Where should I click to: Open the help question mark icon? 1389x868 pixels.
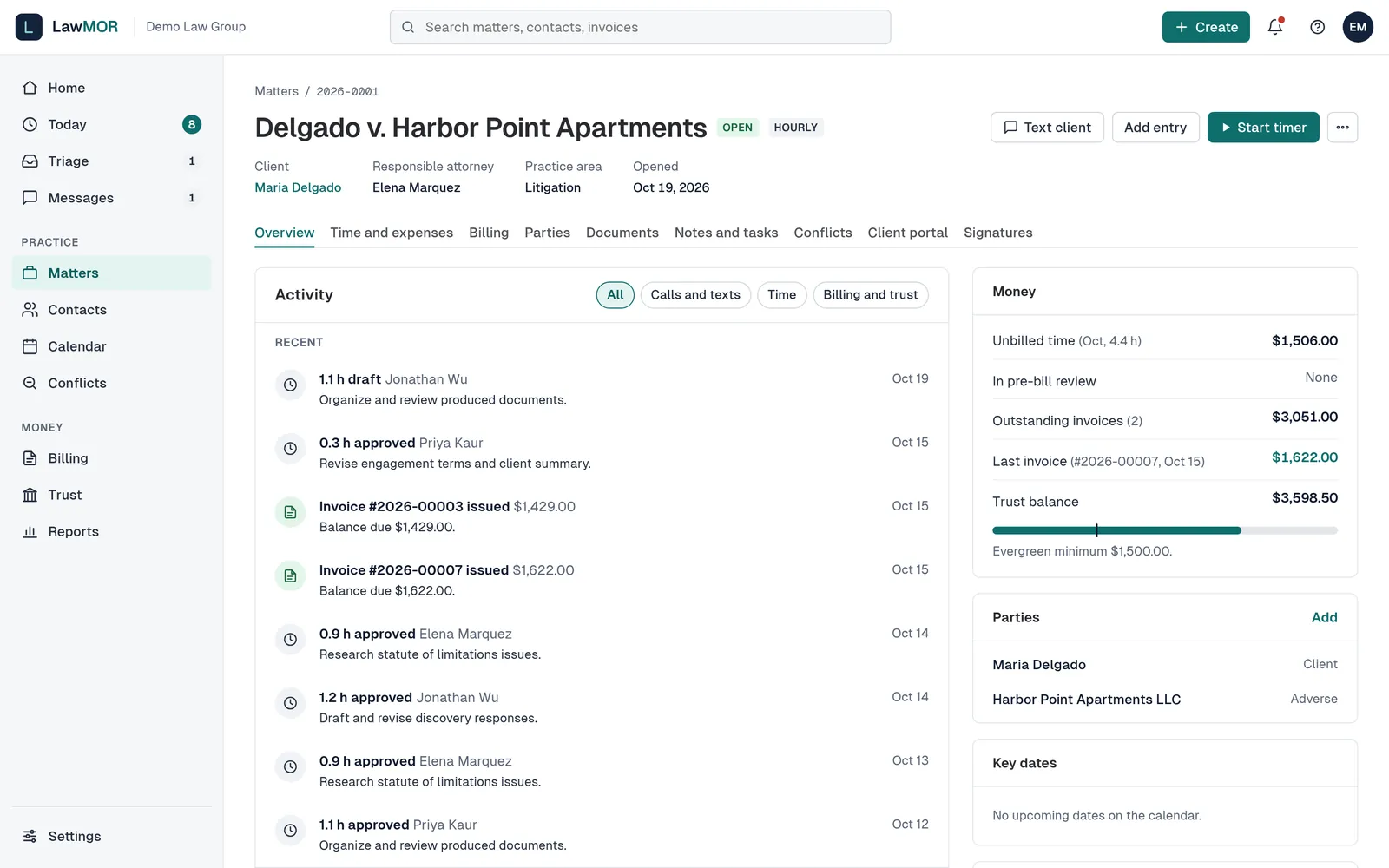click(1317, 27)
